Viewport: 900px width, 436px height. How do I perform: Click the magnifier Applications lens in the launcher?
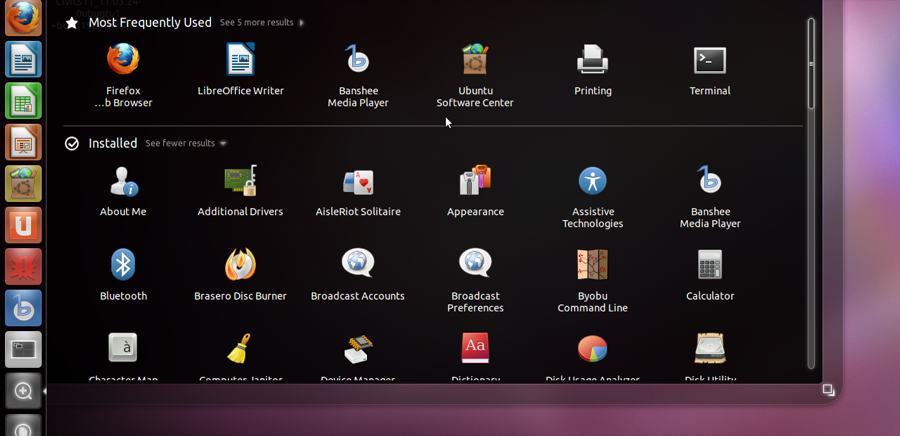coord(24,391)
